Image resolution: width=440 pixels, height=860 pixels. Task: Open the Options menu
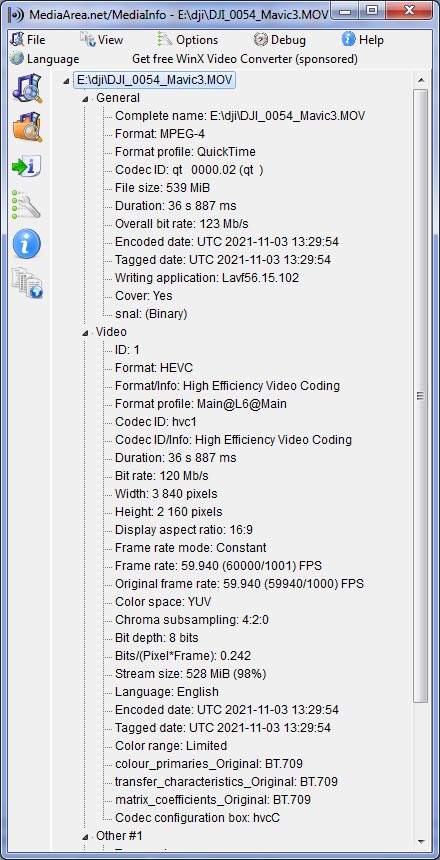[188, 40]
